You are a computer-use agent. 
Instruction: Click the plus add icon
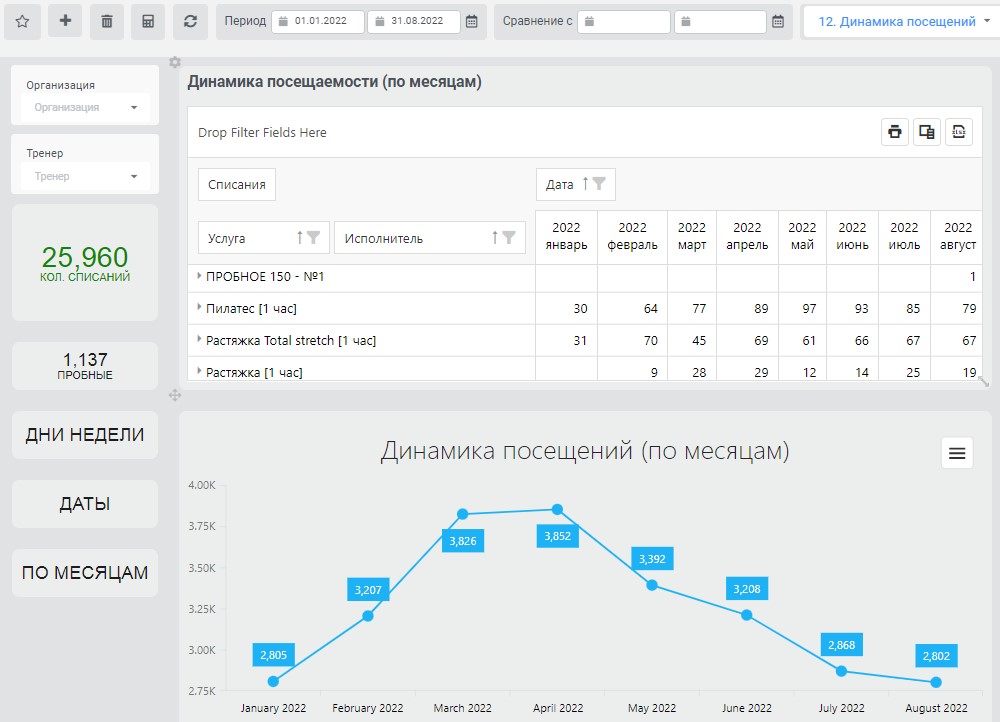(65, 21)
